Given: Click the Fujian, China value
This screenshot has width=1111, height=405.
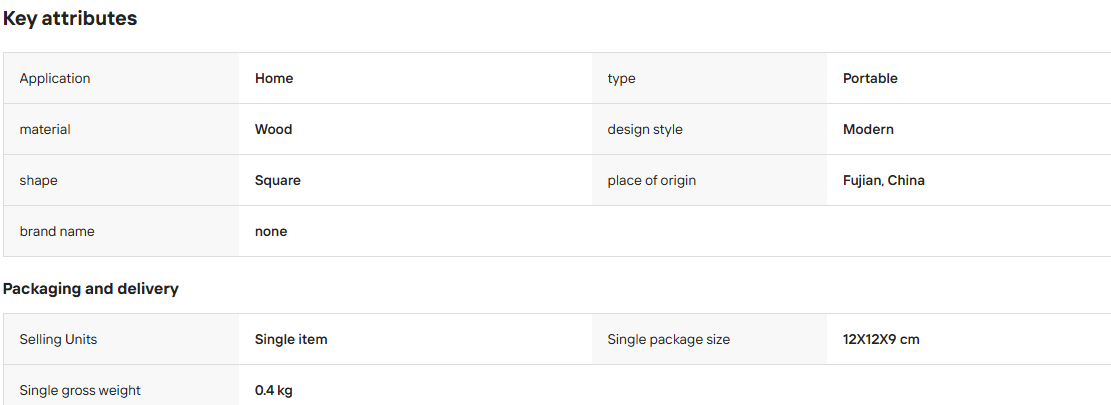Looking at the screenshot, I should (884, 181).
